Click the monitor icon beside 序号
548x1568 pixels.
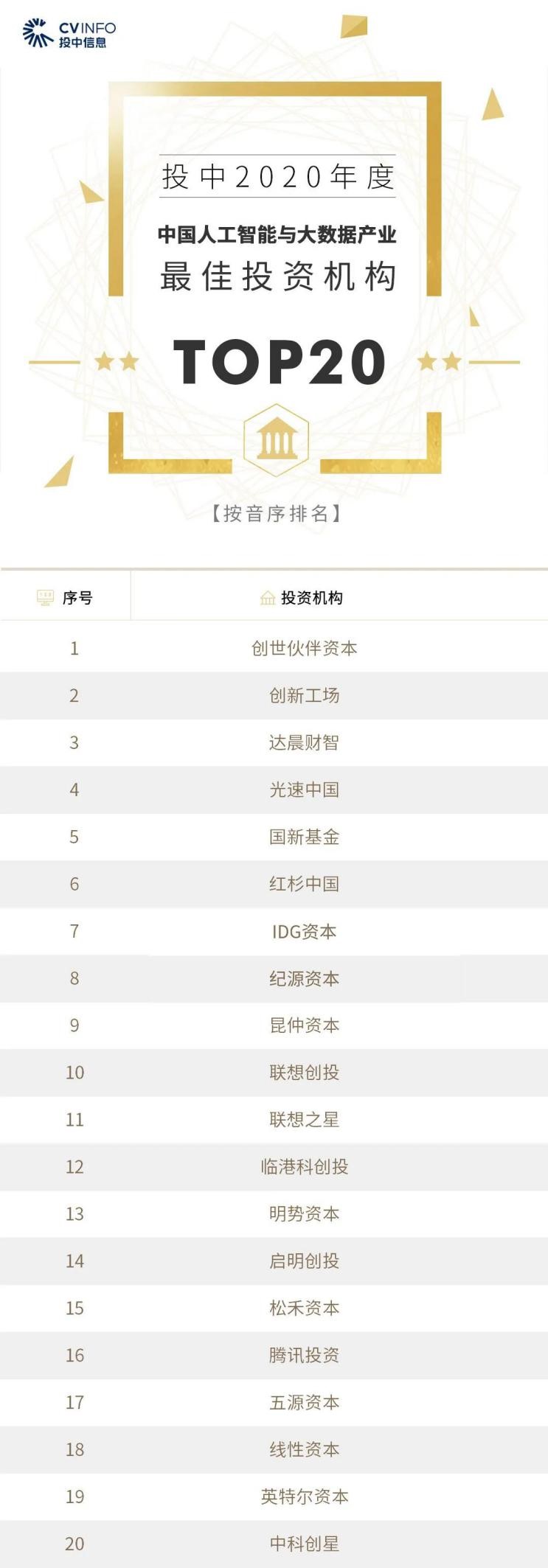click(x=46, y=598)
